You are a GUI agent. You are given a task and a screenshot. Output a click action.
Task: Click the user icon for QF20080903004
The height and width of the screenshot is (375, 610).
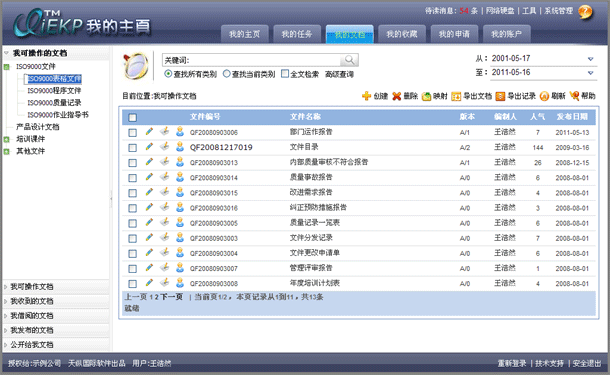pos(180,253)
